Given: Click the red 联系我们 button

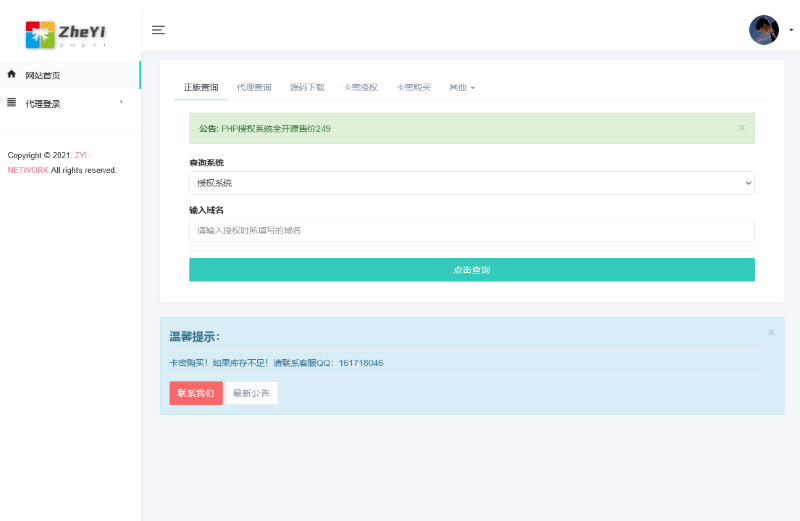Looking at the screenshot, I should (x=196, y=393).
